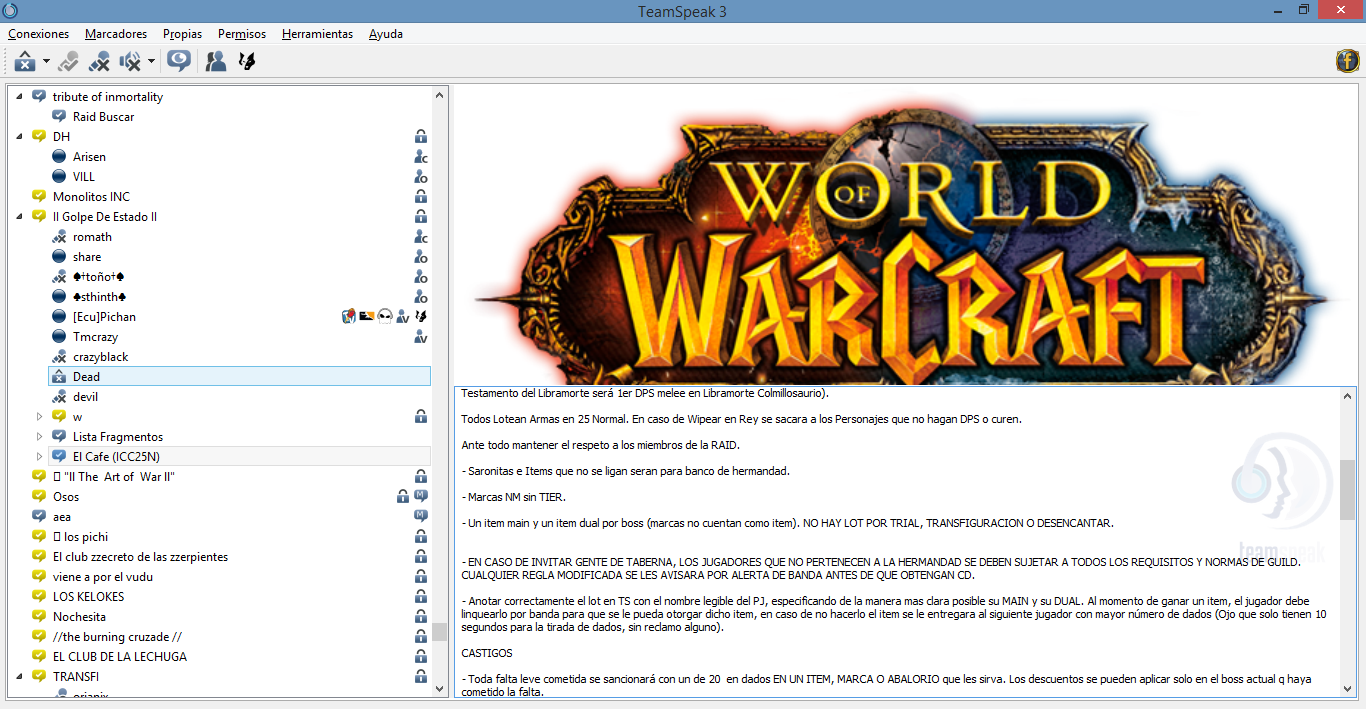Collapse the tribute of inmortality channel
1366x709 pixels.
(x=19, y=97)
